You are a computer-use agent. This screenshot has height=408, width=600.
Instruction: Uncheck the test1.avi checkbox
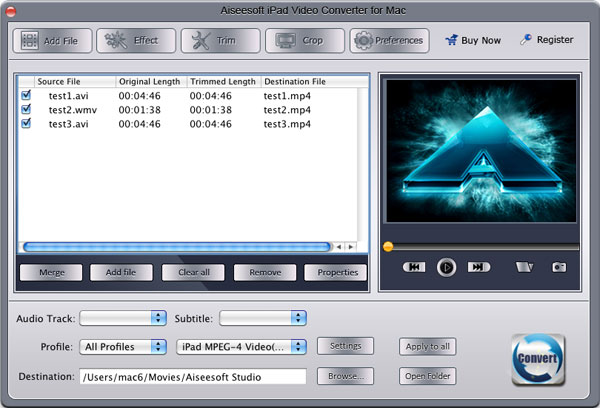click(26, 95)
